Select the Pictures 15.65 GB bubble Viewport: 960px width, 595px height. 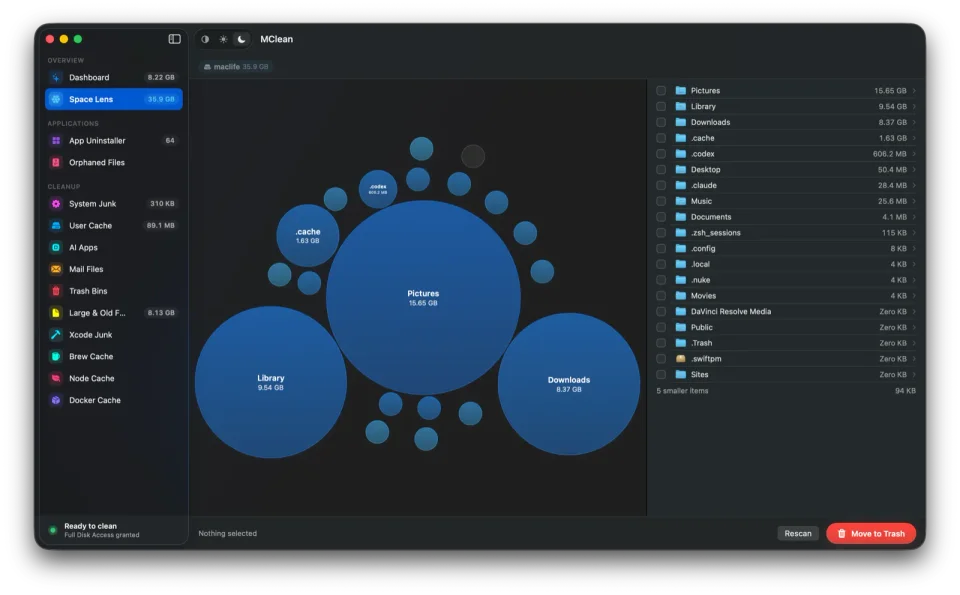point(423,298)
